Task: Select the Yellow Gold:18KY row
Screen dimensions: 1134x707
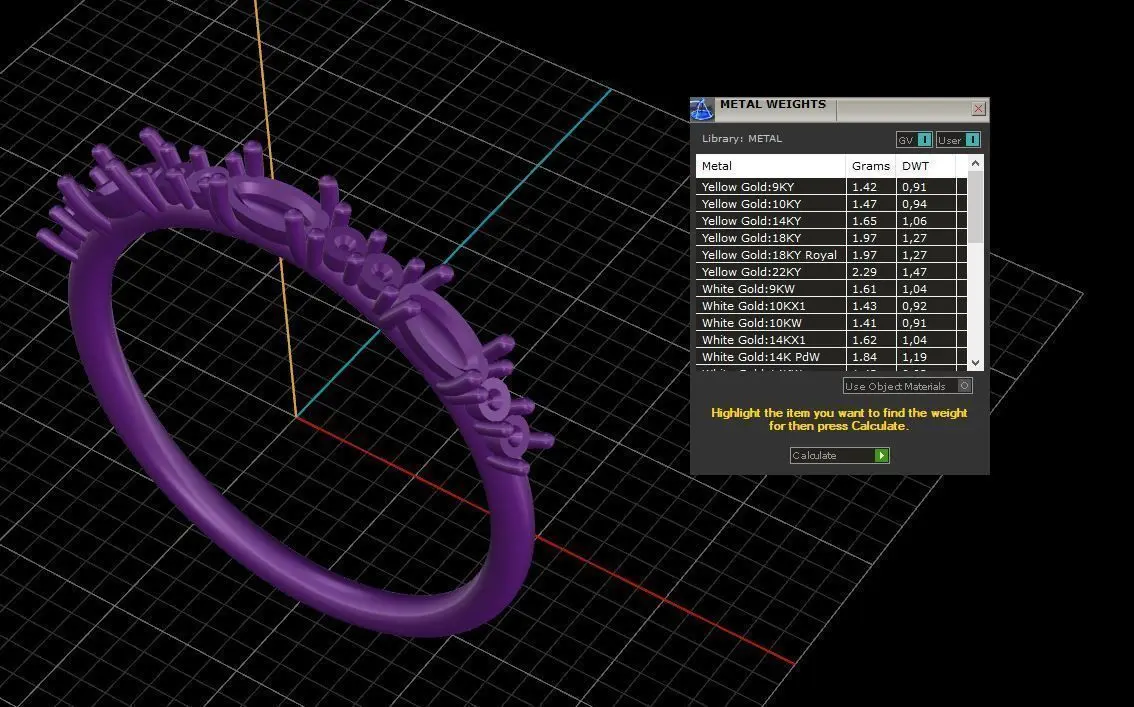Action: [831, 238]
